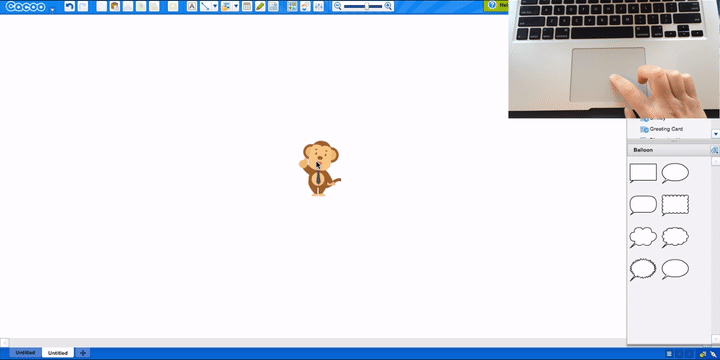The image size is (720, 360).
Task: Open the table insert tool
Action: 247,6
